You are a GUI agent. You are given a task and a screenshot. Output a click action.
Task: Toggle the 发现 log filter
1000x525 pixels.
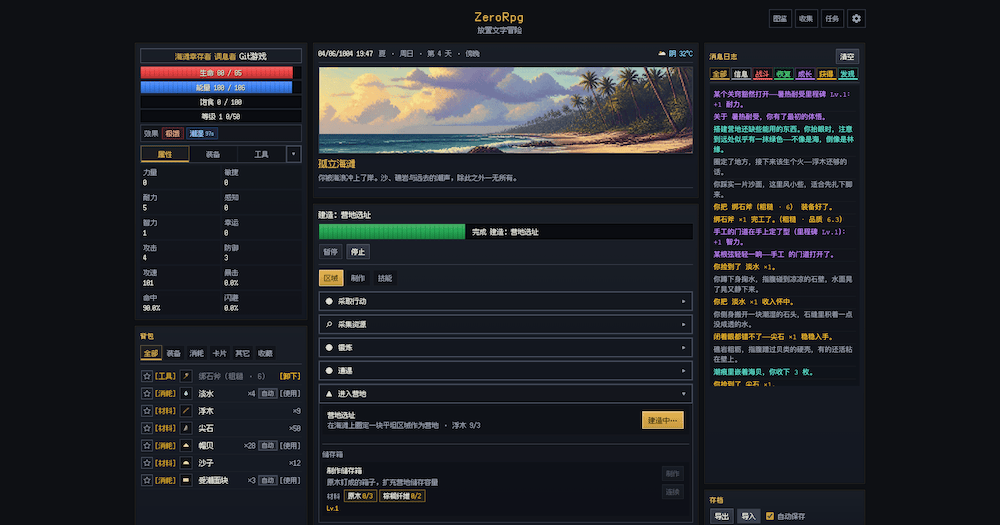[x=848, y=74]
